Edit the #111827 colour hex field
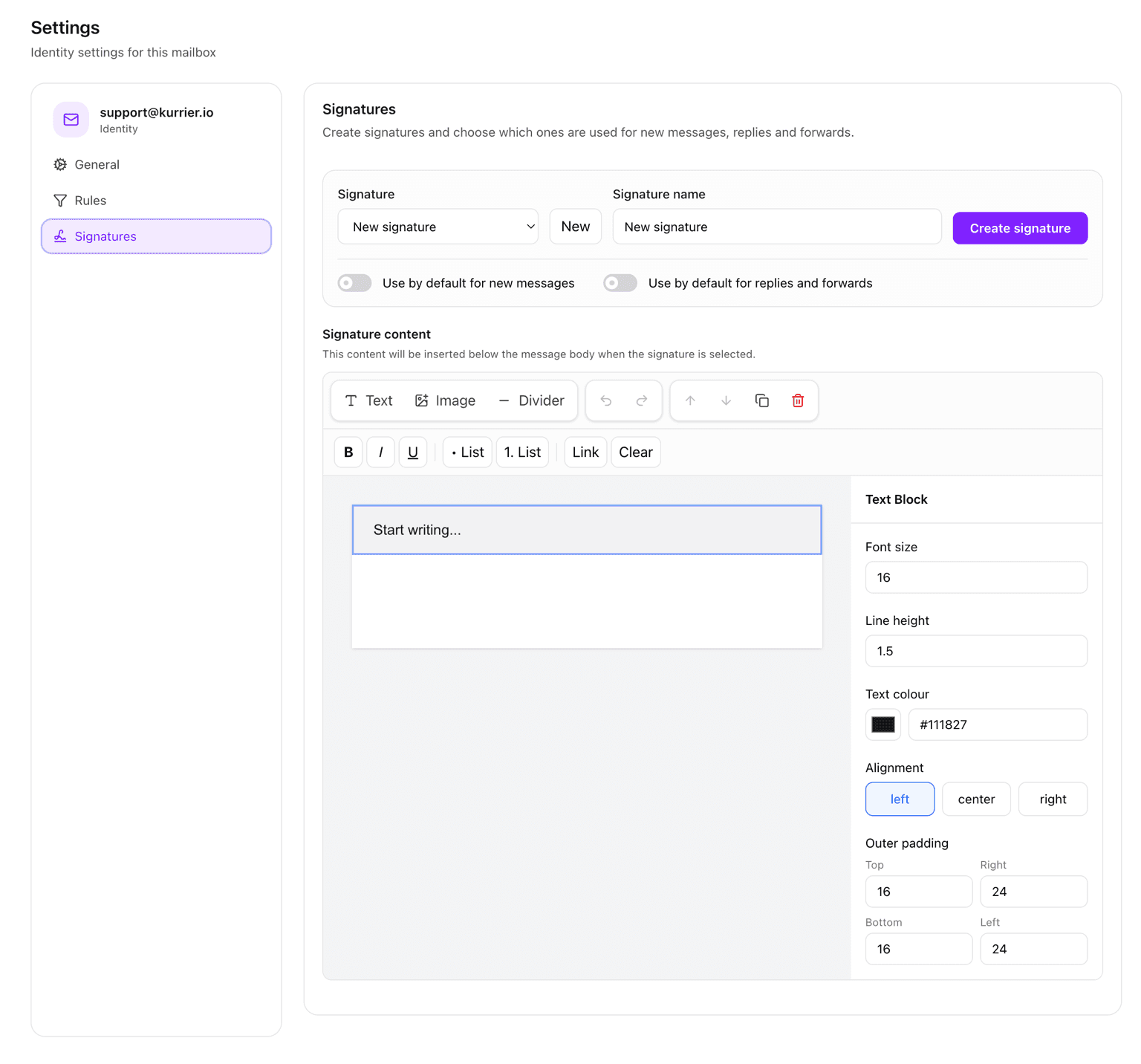Viewport: 1141px width, 1064px height. click(x=998, y=724)
